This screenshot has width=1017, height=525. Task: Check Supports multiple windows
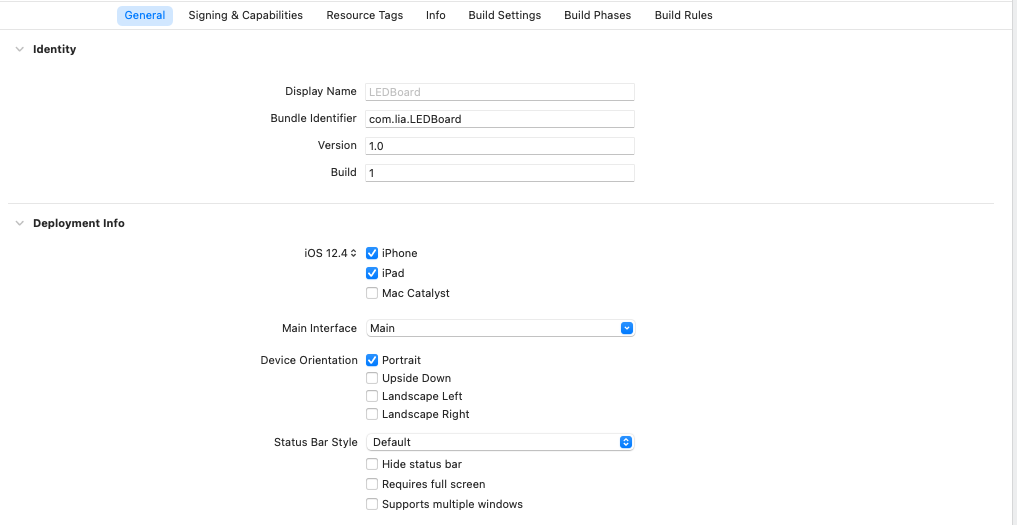pyautogui.click(x=372, y=504)
